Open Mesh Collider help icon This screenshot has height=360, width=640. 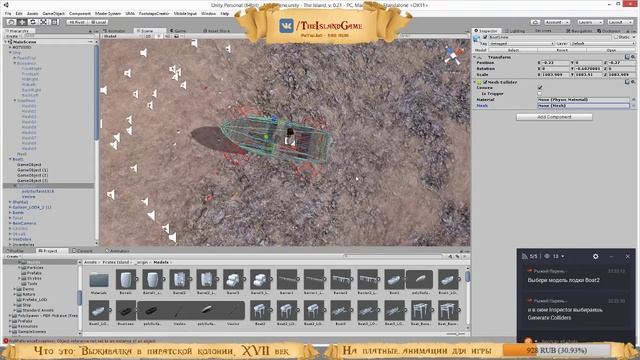(x=627, y=82)
